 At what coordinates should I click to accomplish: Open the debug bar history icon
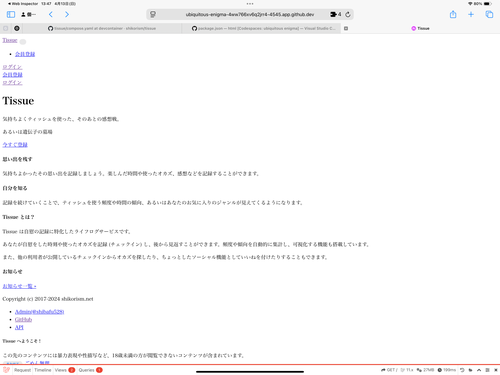[462, 370]
